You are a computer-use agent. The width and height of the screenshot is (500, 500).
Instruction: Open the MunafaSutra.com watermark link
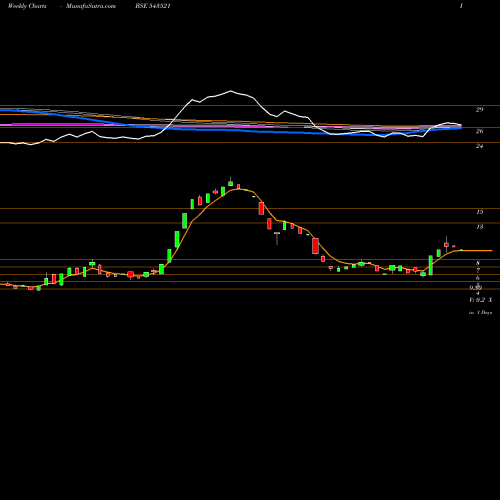coord(91,6)
